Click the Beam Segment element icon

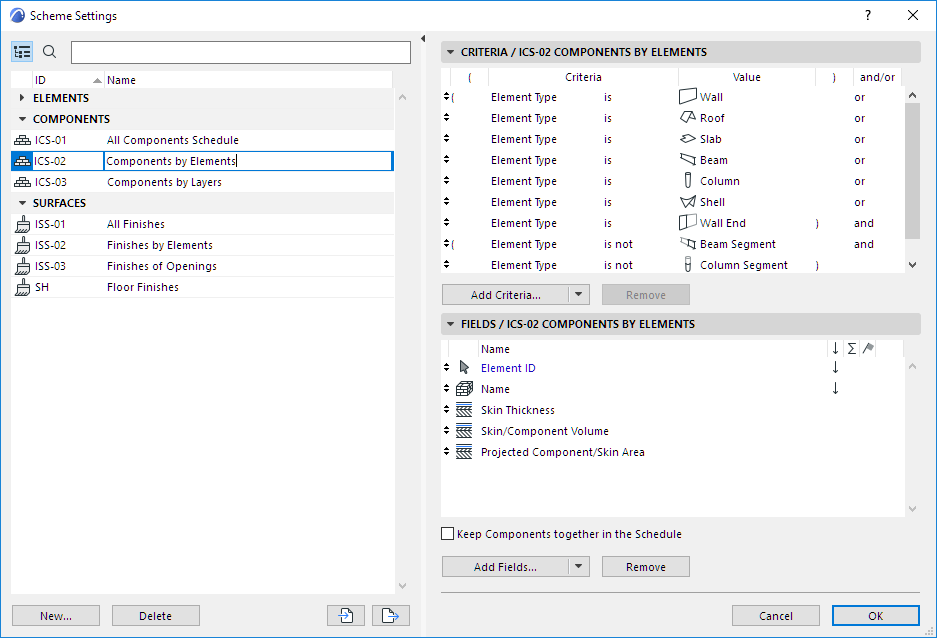688,244
